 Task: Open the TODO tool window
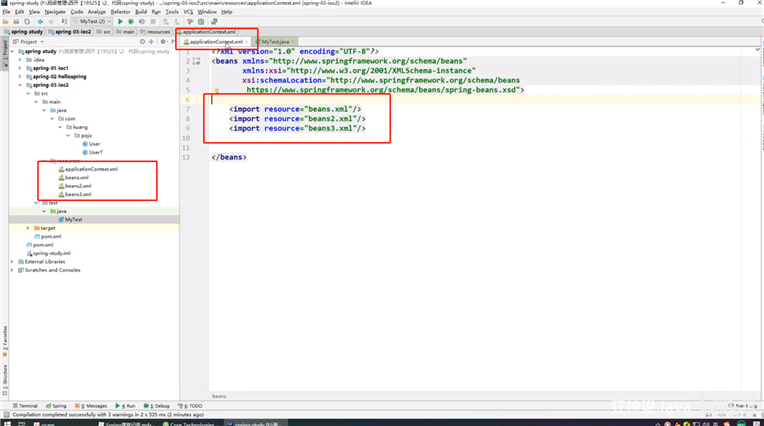190,406
